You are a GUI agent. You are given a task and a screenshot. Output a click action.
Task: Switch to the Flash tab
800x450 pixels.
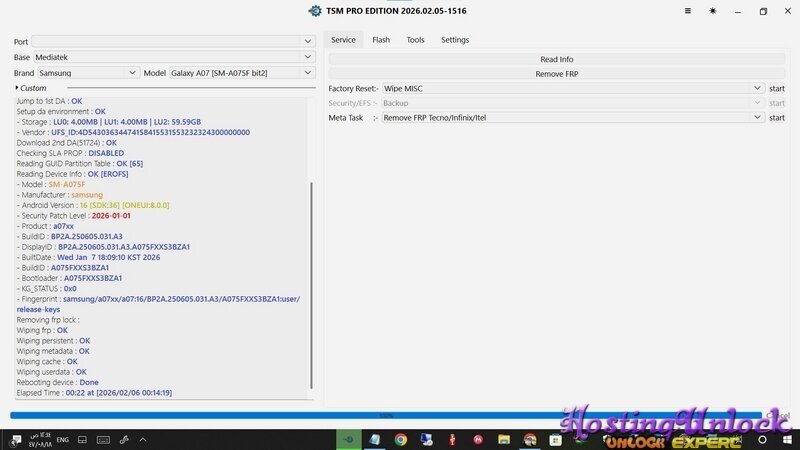click(381, 40)
